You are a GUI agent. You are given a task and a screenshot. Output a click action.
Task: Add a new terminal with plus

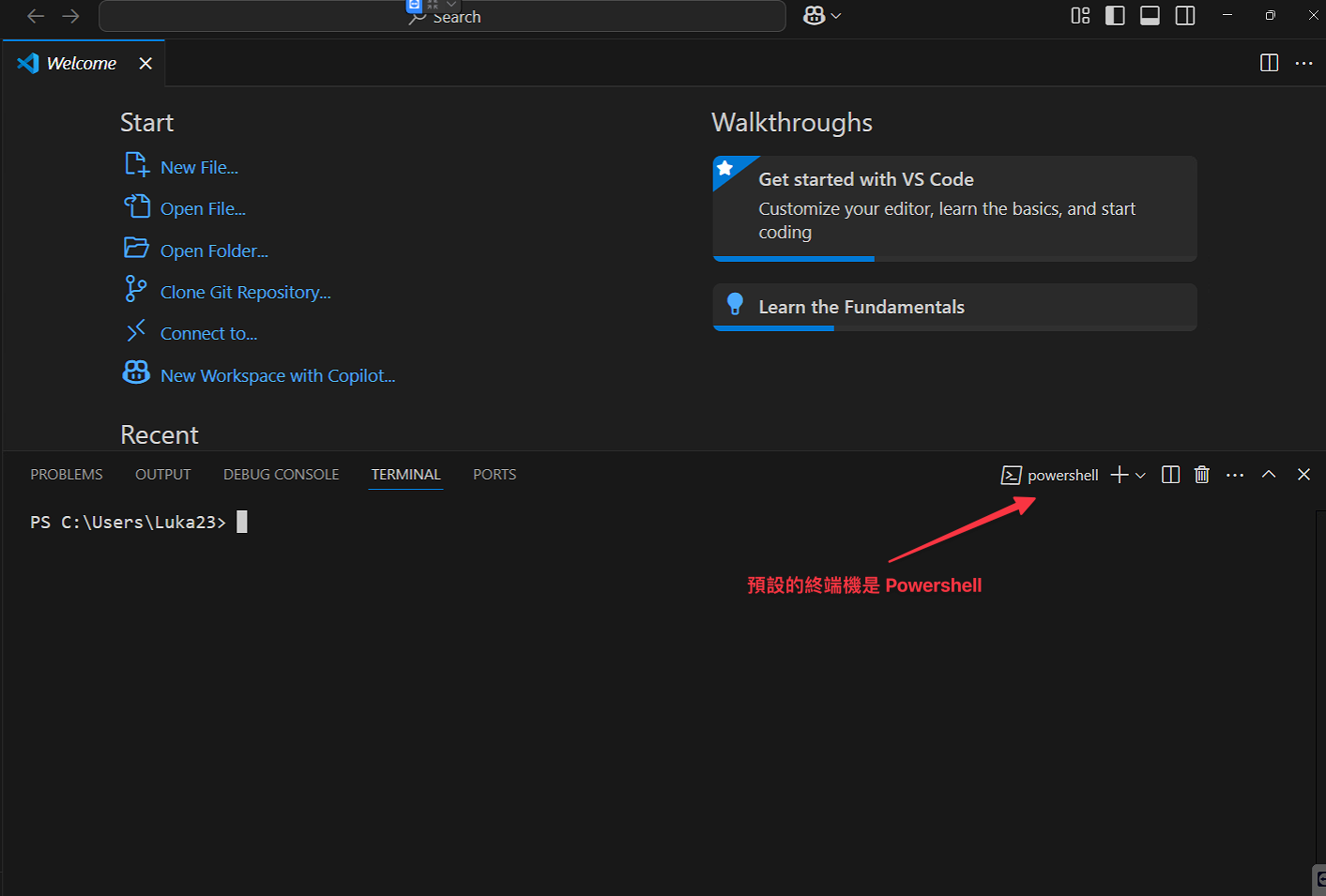(x=1120, y=475)
